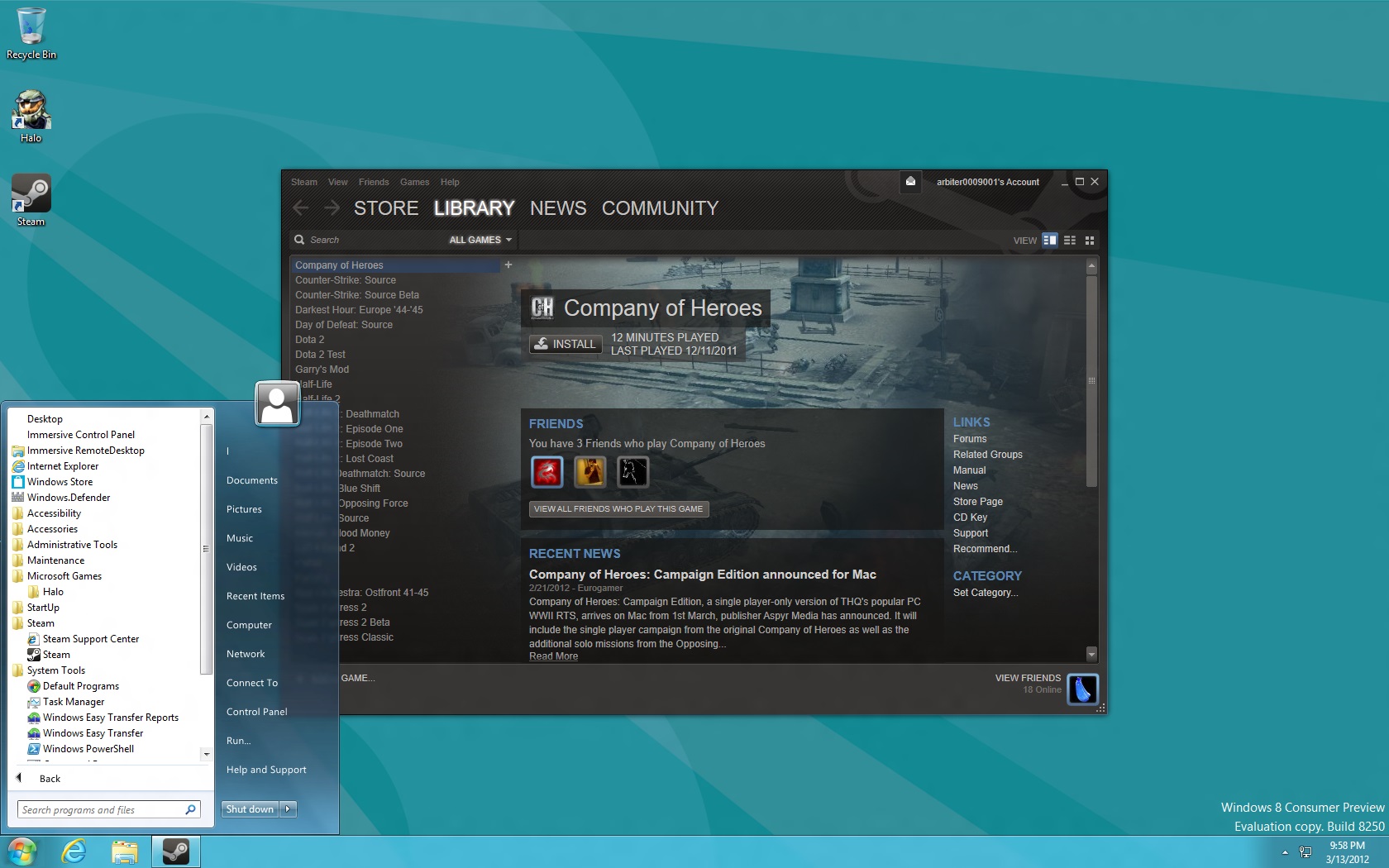Click the plus icon beside Company of Heroes

tap(508, 265)
